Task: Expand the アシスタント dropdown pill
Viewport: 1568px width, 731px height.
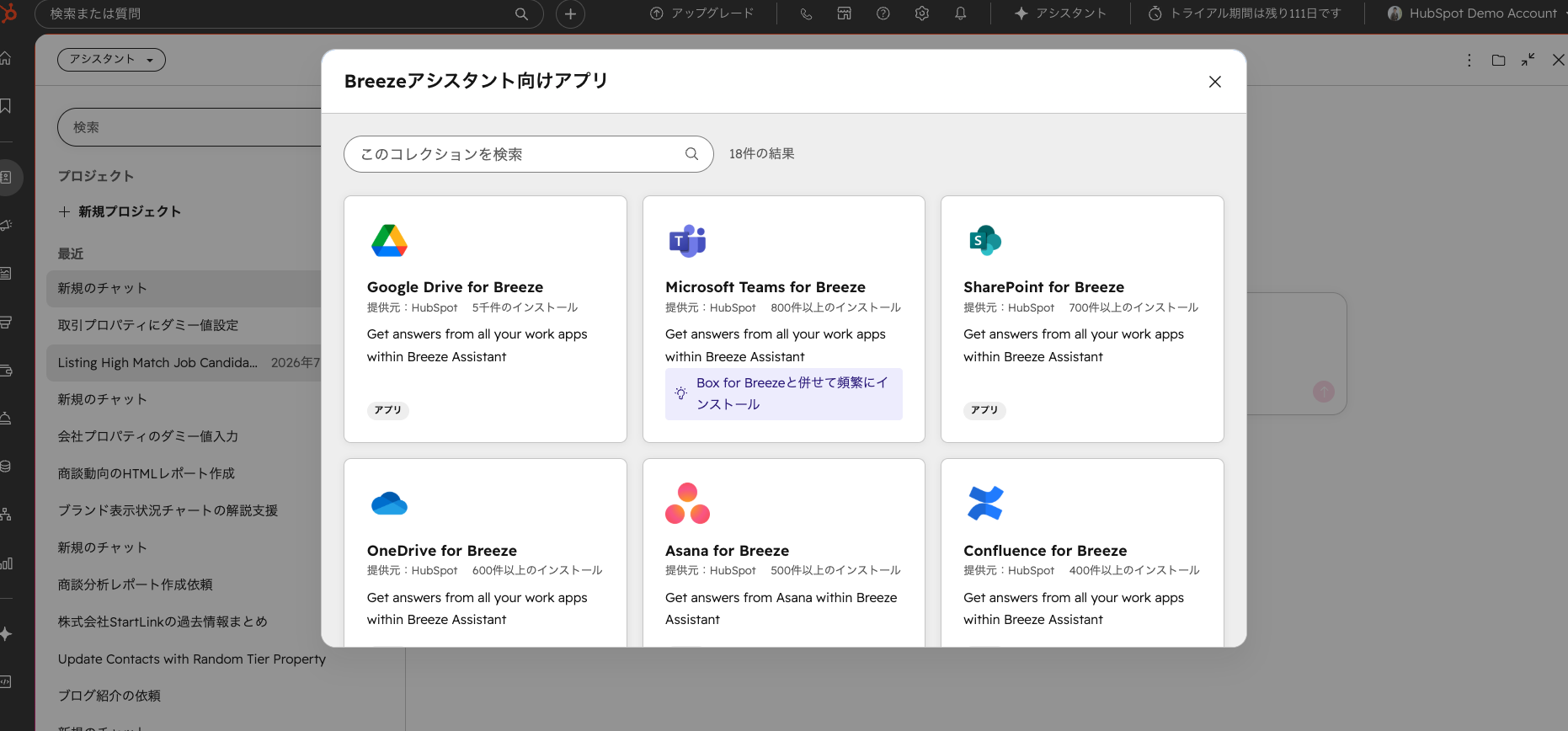Action: [111, 59]
